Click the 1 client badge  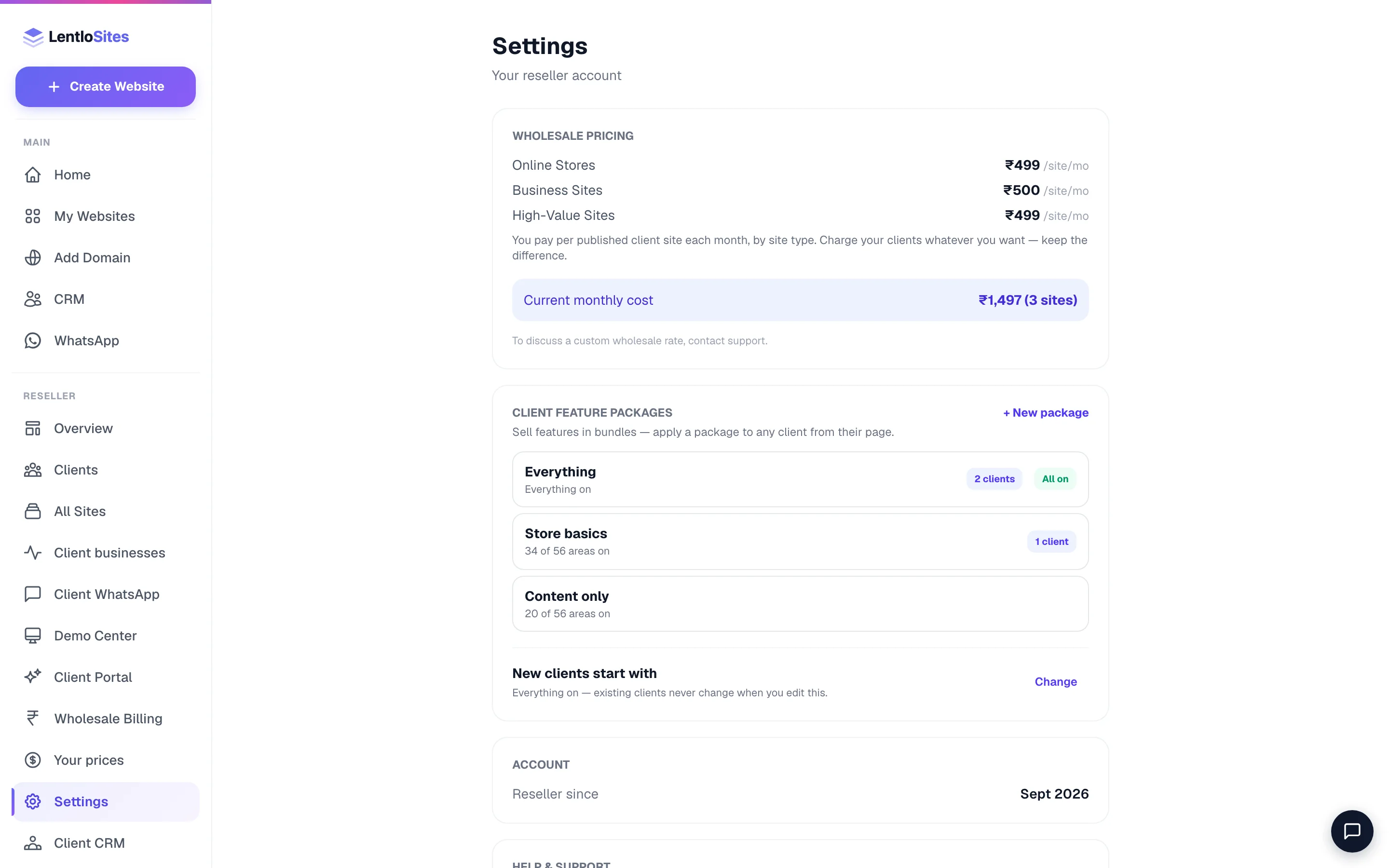point(1051,542)
